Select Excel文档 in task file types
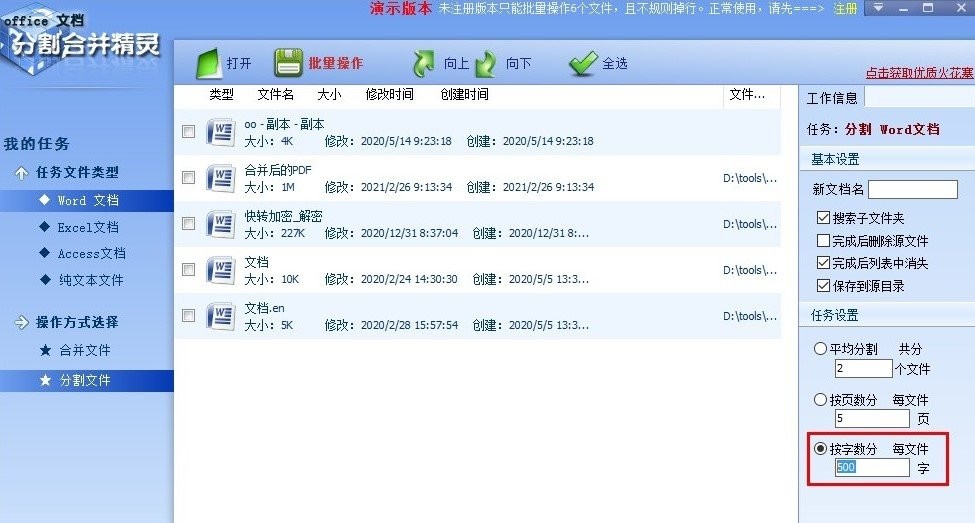Screen dimensions: 975x523 coord(87,227)
